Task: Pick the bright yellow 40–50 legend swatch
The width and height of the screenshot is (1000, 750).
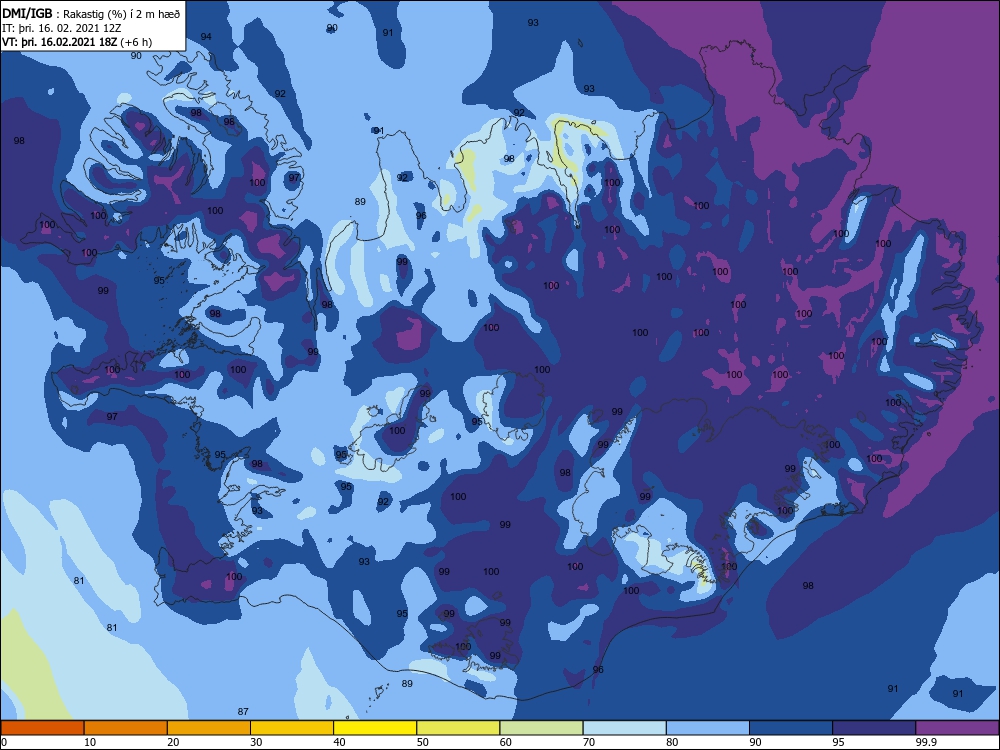Action: 375,728
